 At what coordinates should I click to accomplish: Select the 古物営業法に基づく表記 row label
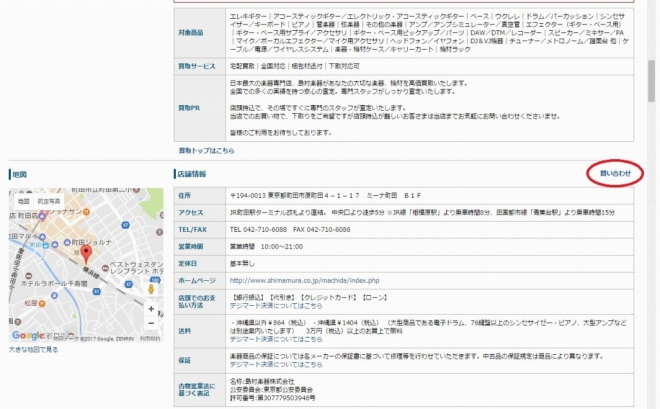[197, 389]
